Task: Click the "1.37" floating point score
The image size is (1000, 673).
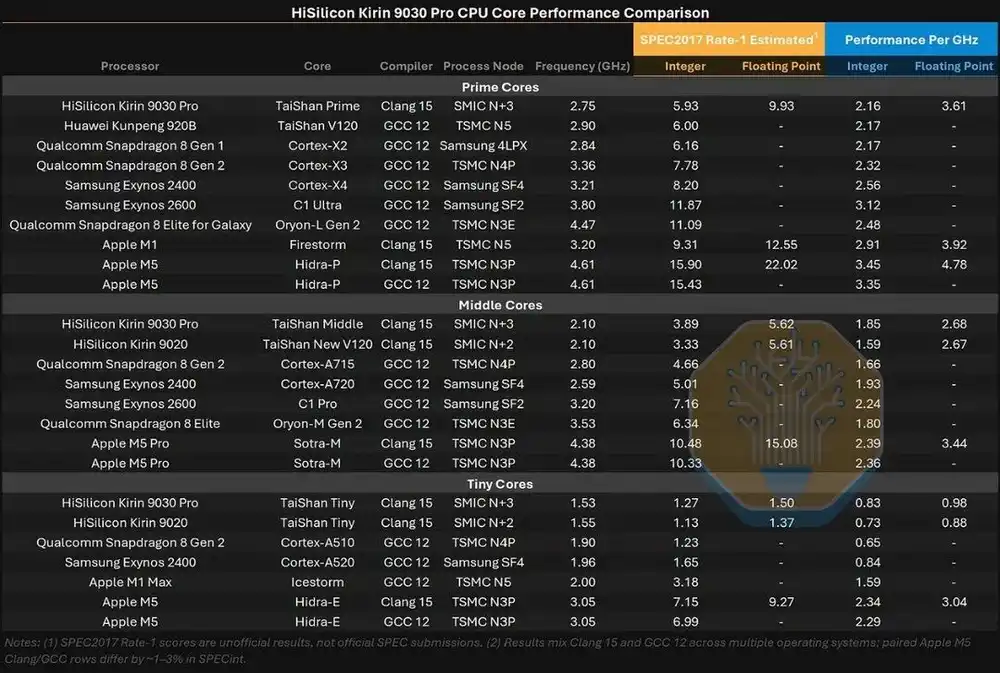Action: click(x=781, y=523)
